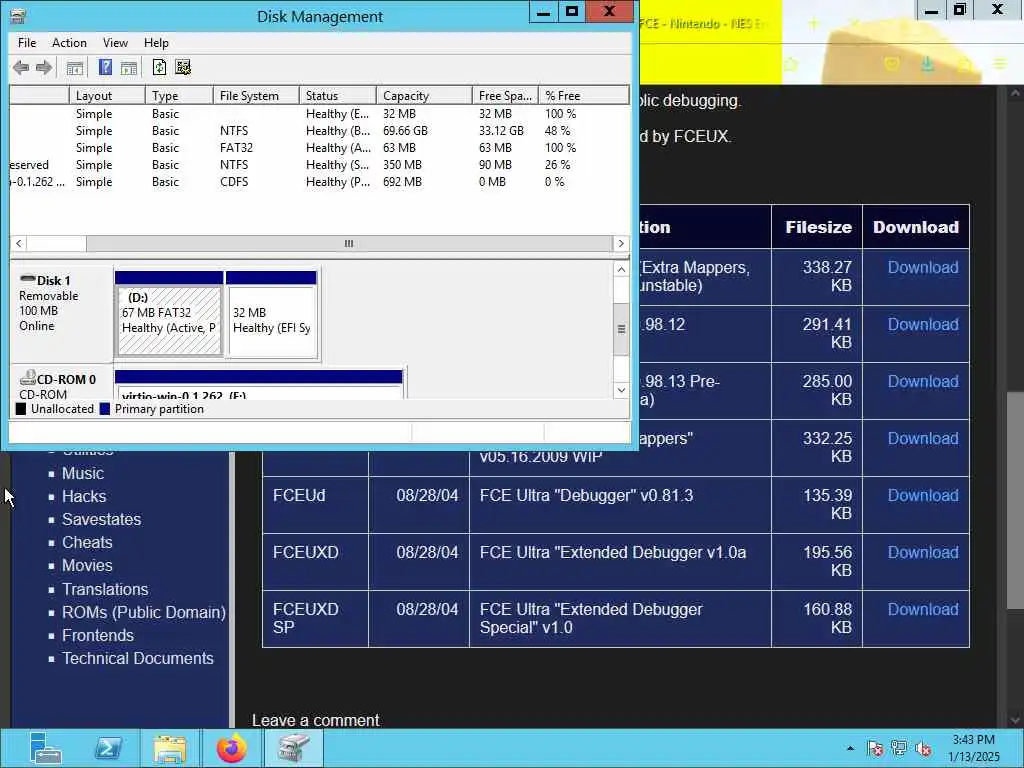Open the Hacks sidebar link
Image resolution: width=1024 pixels, height=768 pixels.
point(84,496)
